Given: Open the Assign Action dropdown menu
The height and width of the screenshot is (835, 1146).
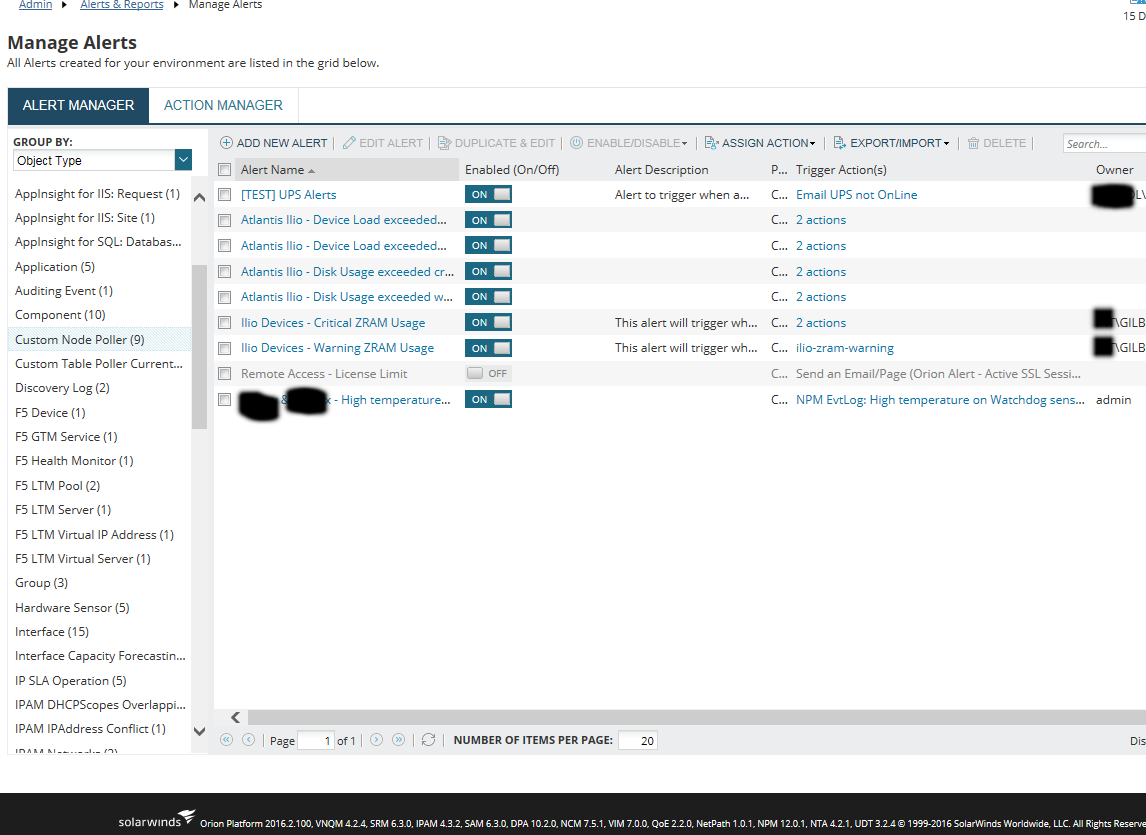Looking at the screenshot, I should (812, 143).
